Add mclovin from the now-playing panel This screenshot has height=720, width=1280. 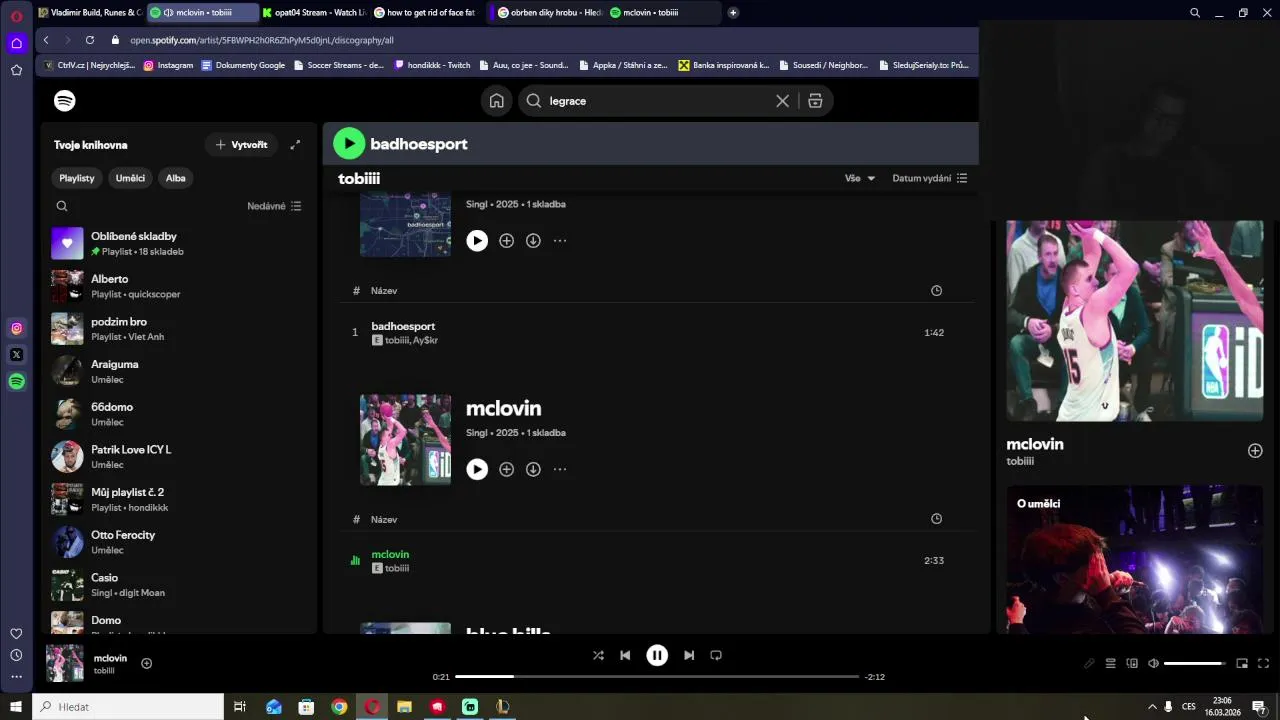(x=1255, y=451)
